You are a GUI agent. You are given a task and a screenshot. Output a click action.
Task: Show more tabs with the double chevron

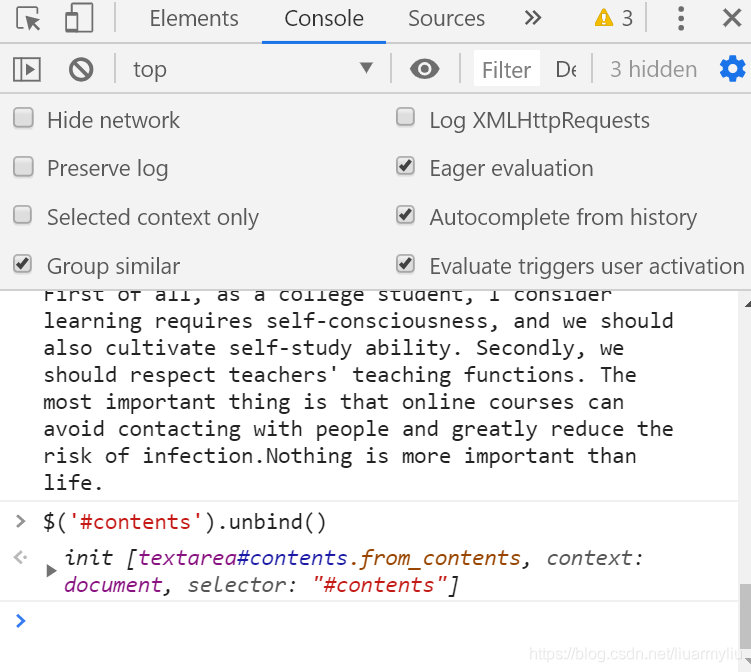[533, 18]
